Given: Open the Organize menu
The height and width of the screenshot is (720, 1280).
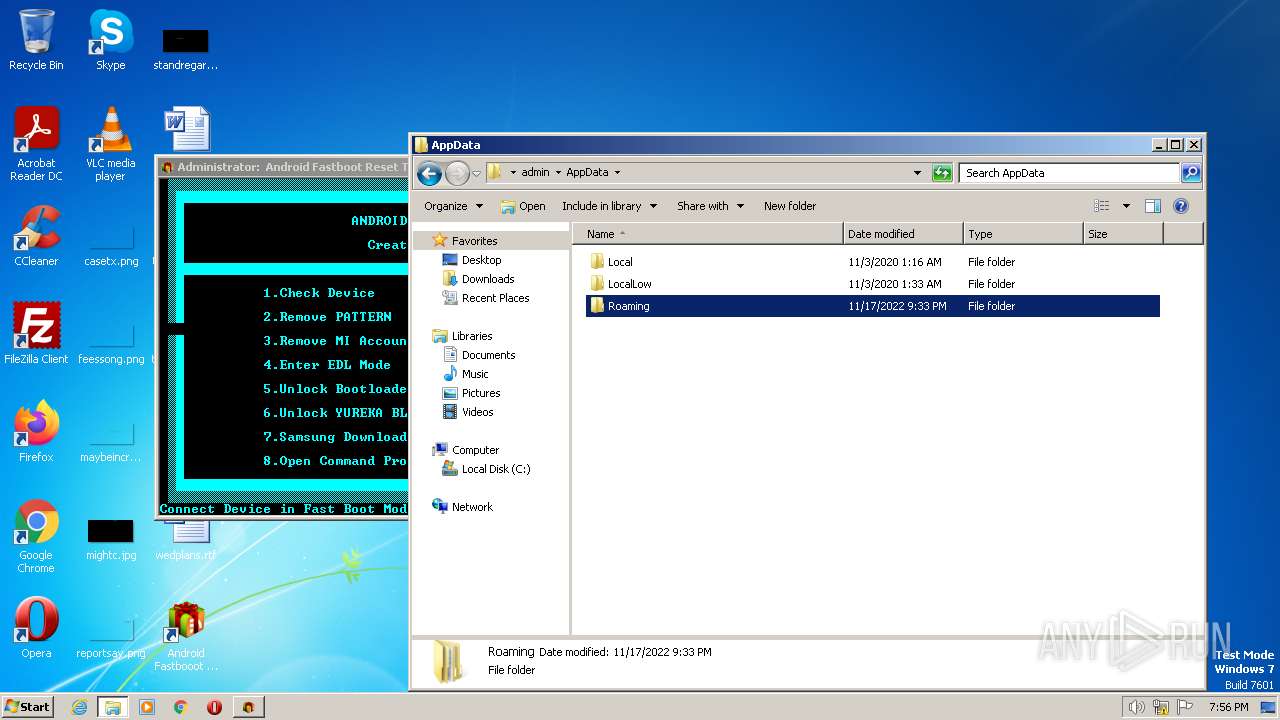Looking at the screenshot, I should [x=453, y=206].
